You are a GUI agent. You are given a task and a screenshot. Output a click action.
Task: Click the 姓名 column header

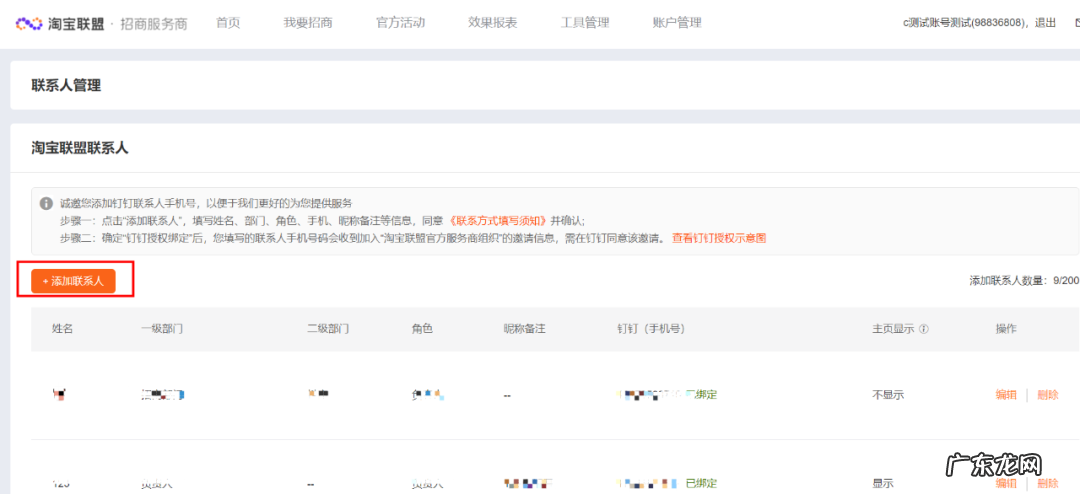coord(63,329)
